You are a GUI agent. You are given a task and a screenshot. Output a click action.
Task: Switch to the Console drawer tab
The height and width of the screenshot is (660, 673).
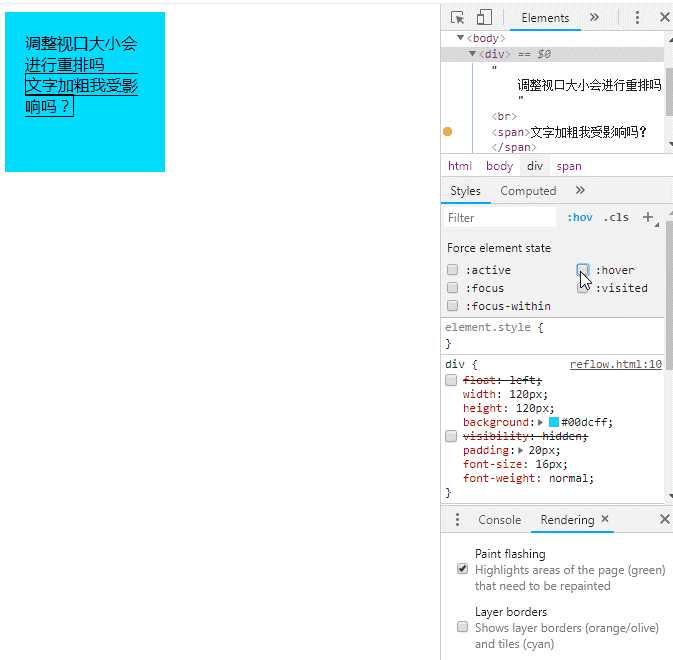(x=500, y=520)
